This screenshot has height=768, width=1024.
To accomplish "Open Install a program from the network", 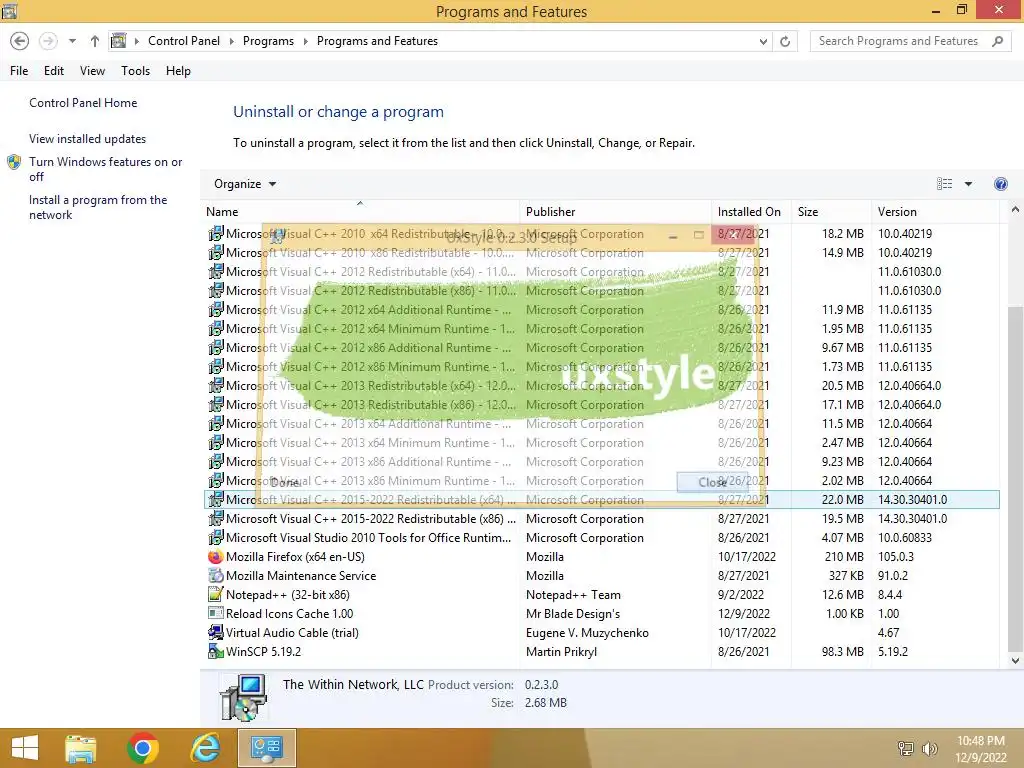I will tap(98, 207).
